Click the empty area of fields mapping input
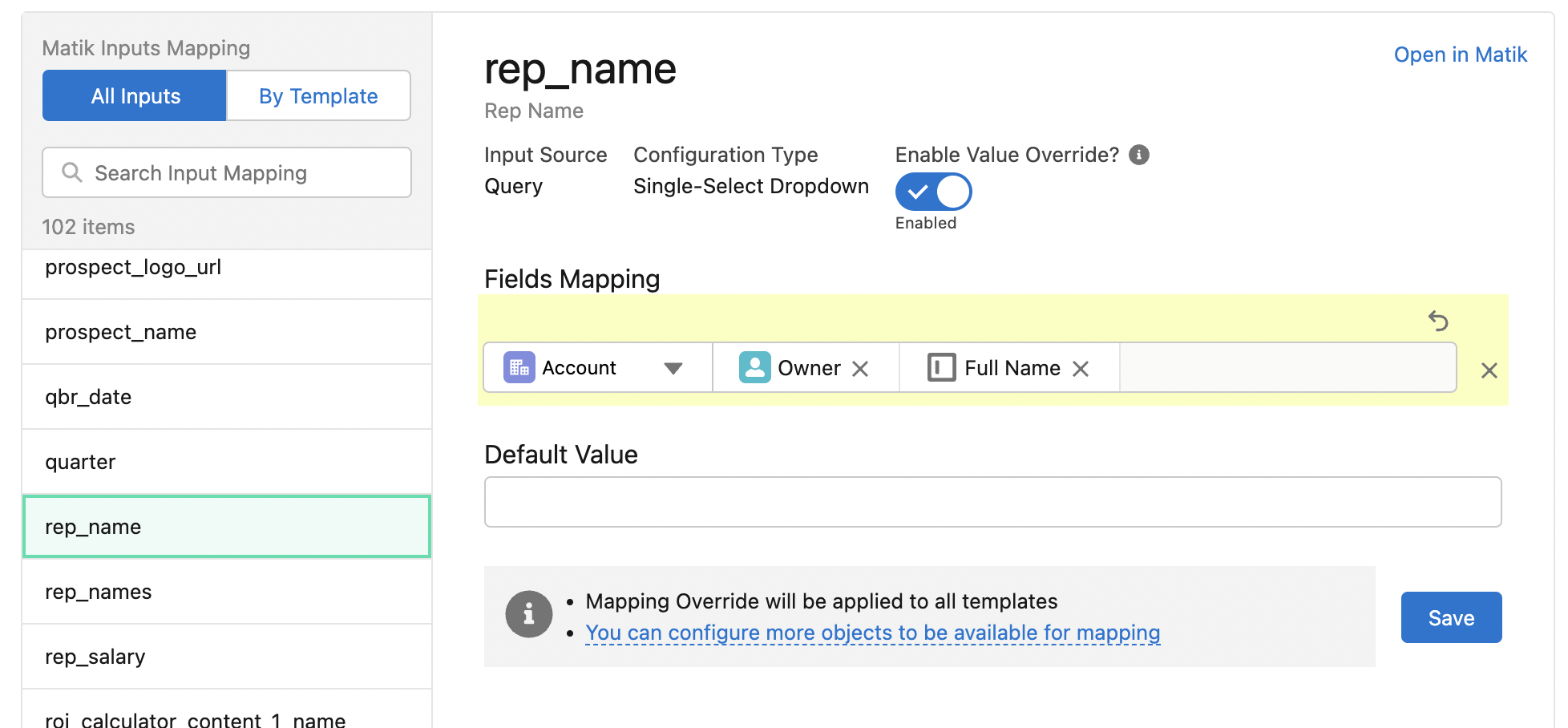This screenshot has height=728, width=1568. coord(1287,368)
